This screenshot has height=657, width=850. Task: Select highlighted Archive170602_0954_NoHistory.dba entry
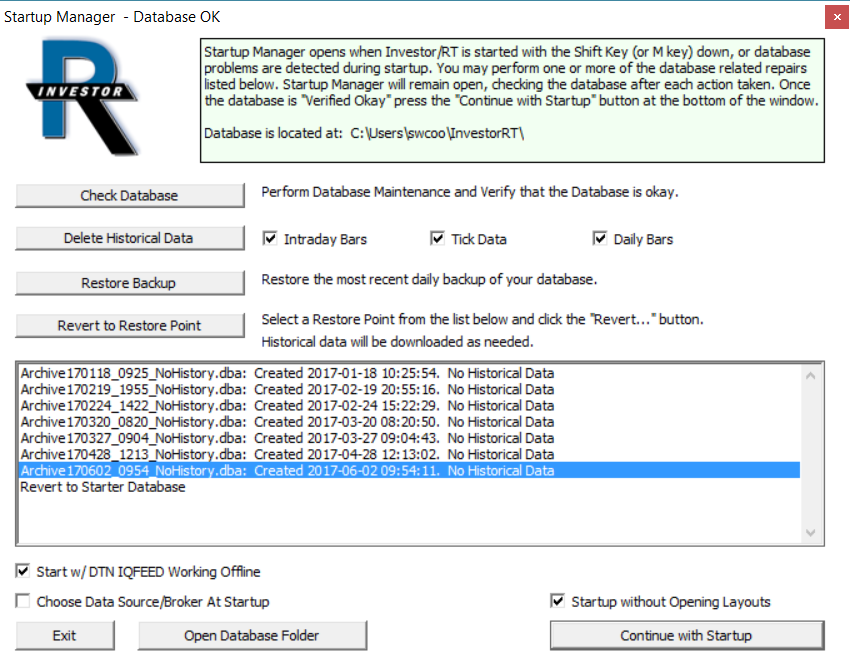(x=409, y=471)
